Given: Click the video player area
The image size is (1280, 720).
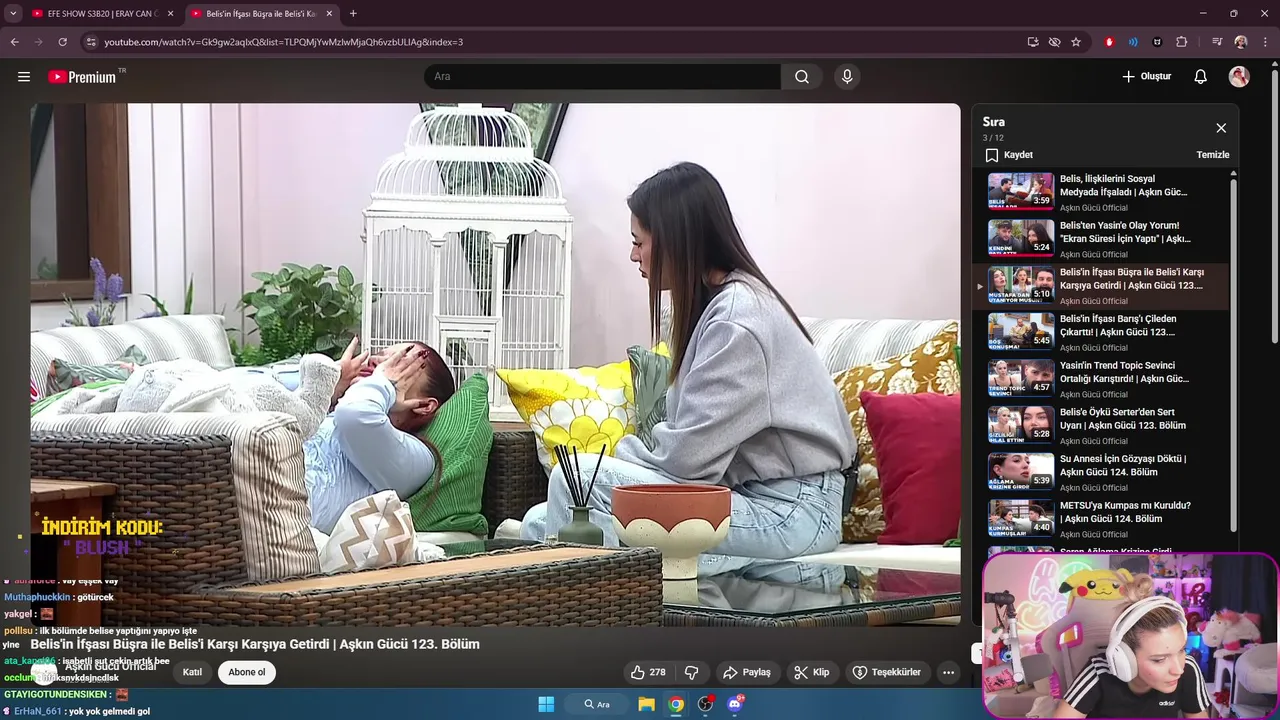Looking at the screenshot, I should pyautogui.click(x=495, y=365).
